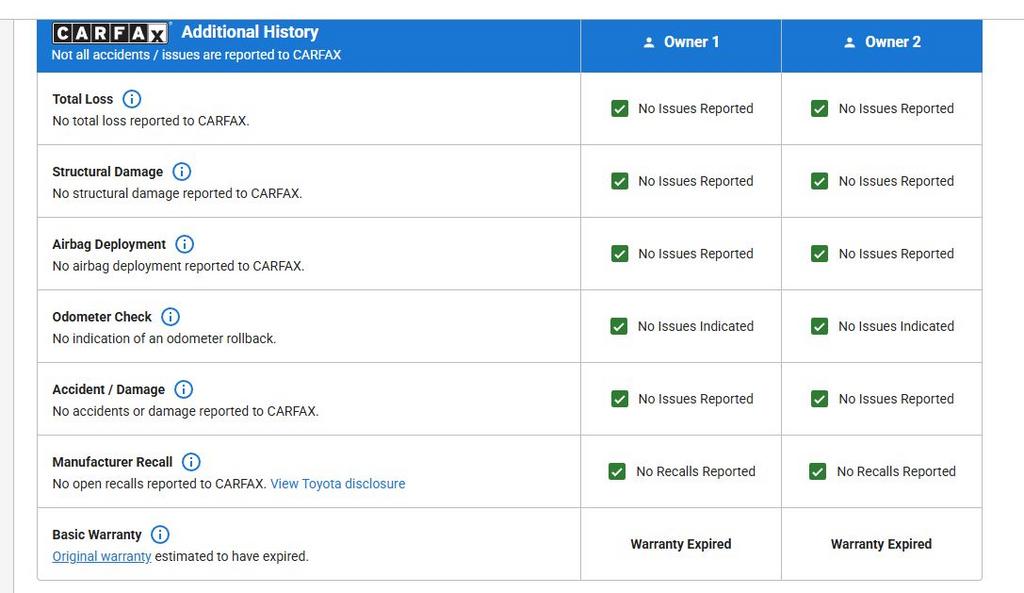This screenshot has height=593, width=1024.
Task: Click Owner 1 Warranty Expired text
Action: (x=681, y=544)
